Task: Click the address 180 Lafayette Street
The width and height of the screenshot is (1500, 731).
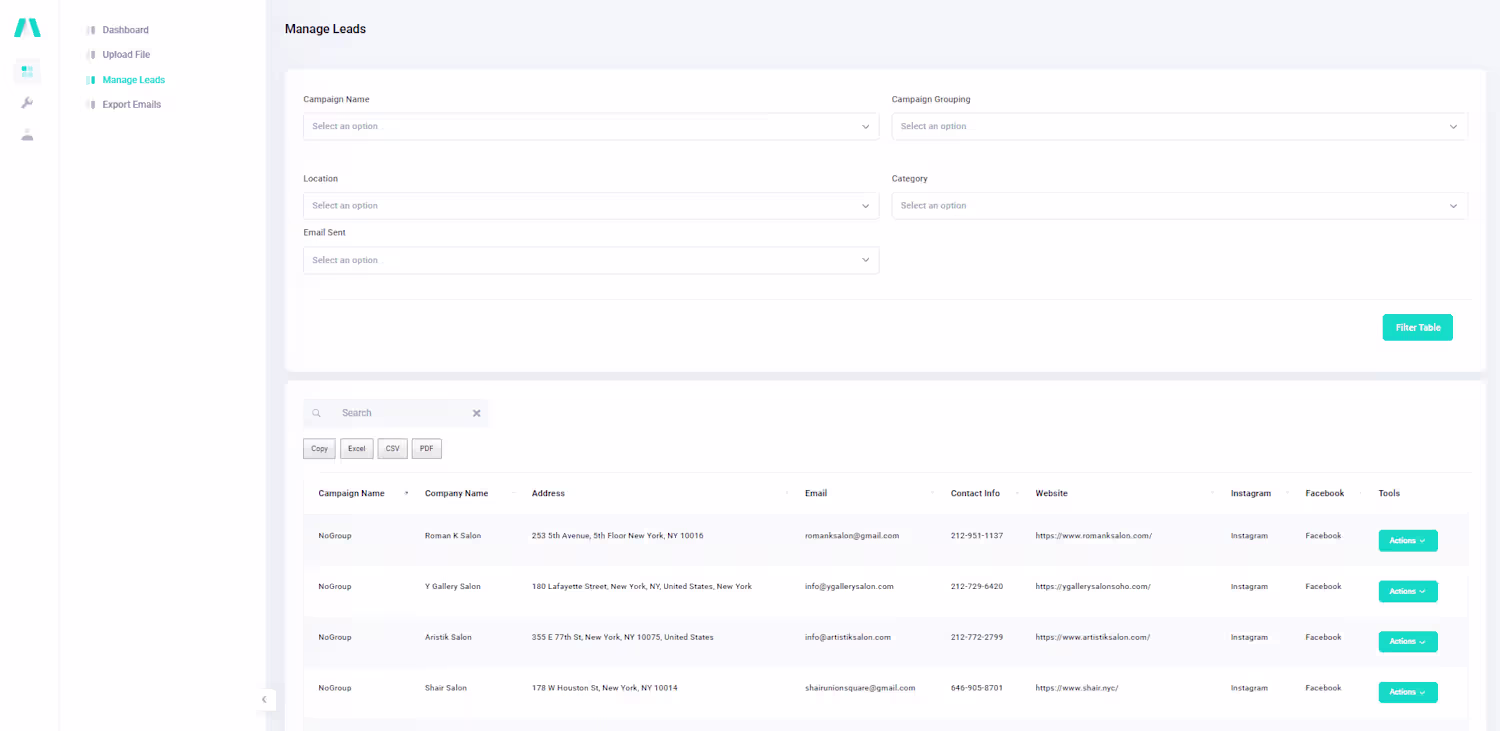Action: pos(642,587)
